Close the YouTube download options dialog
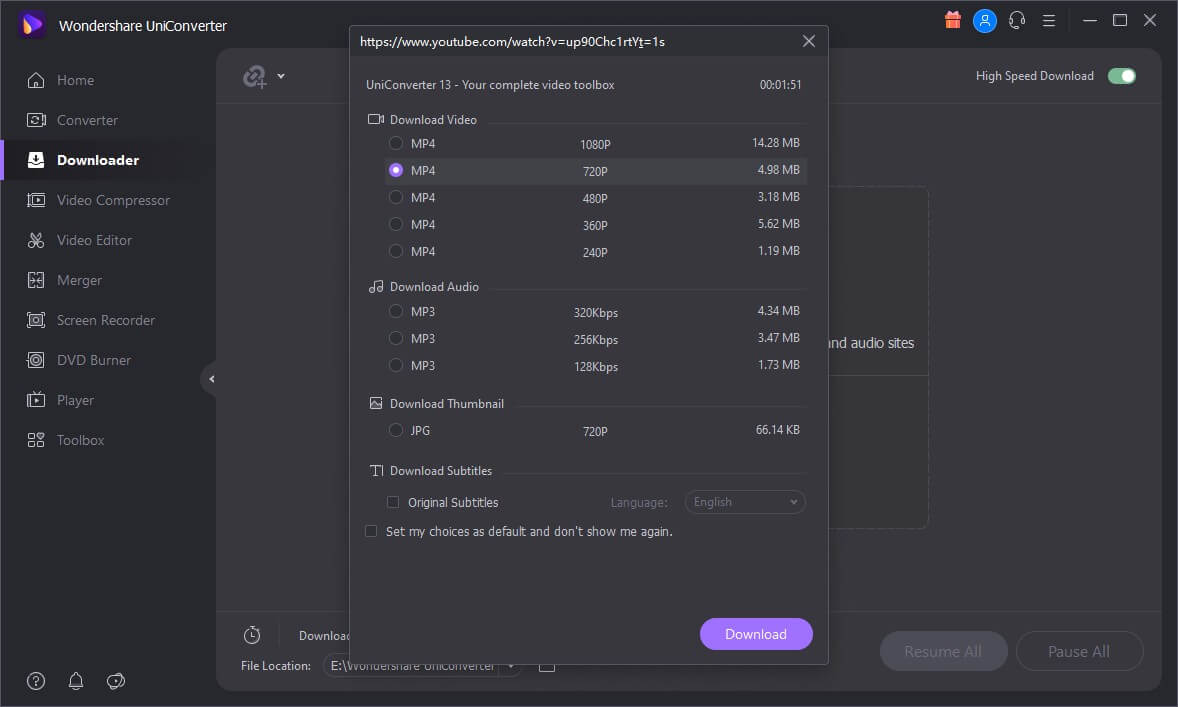Image resolution: width=1178 pixels, height=707 pixels. [x=808, y=41]
